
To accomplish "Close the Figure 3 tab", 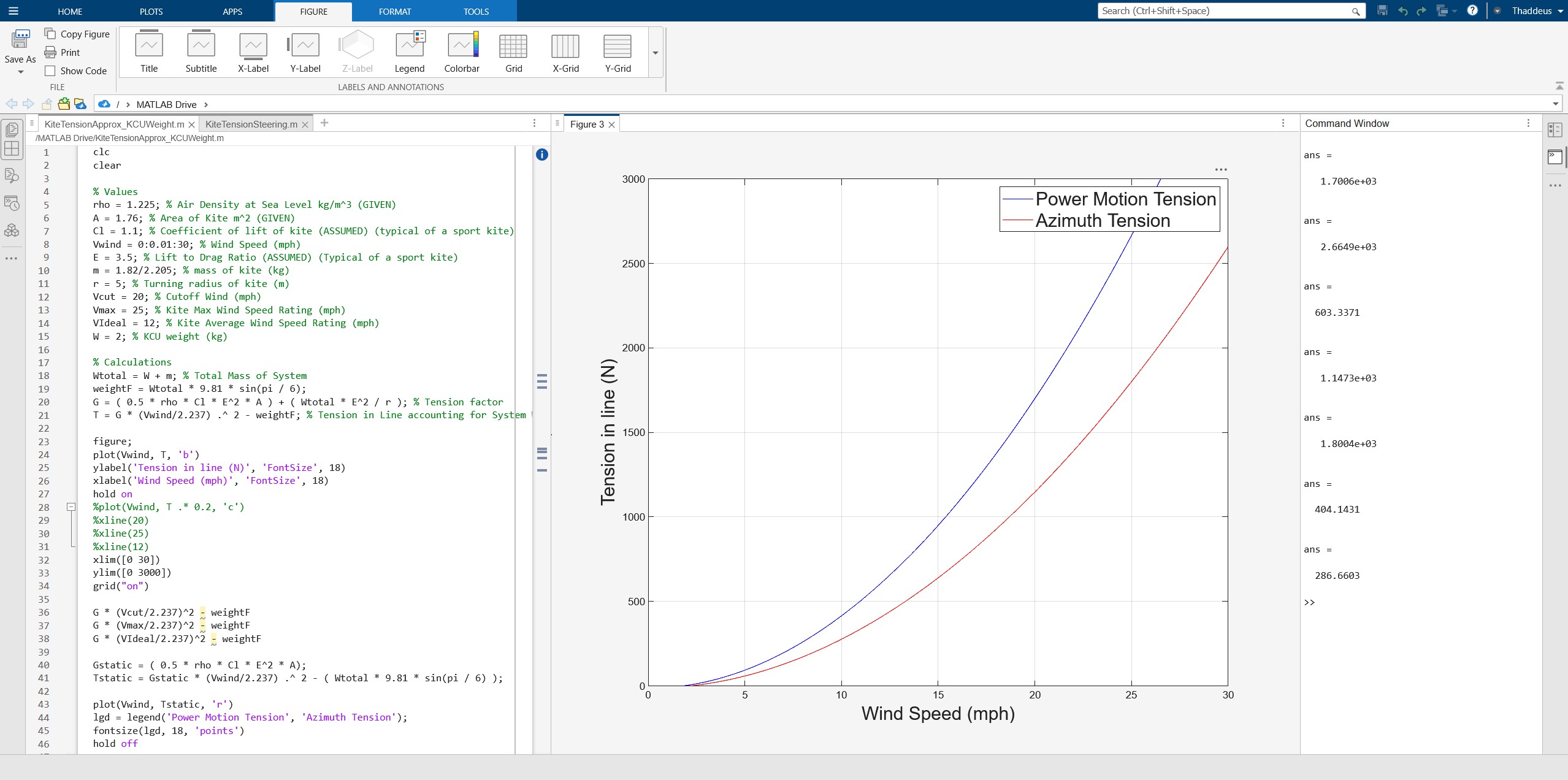I will pyautogui.click(x=611, y=124).
